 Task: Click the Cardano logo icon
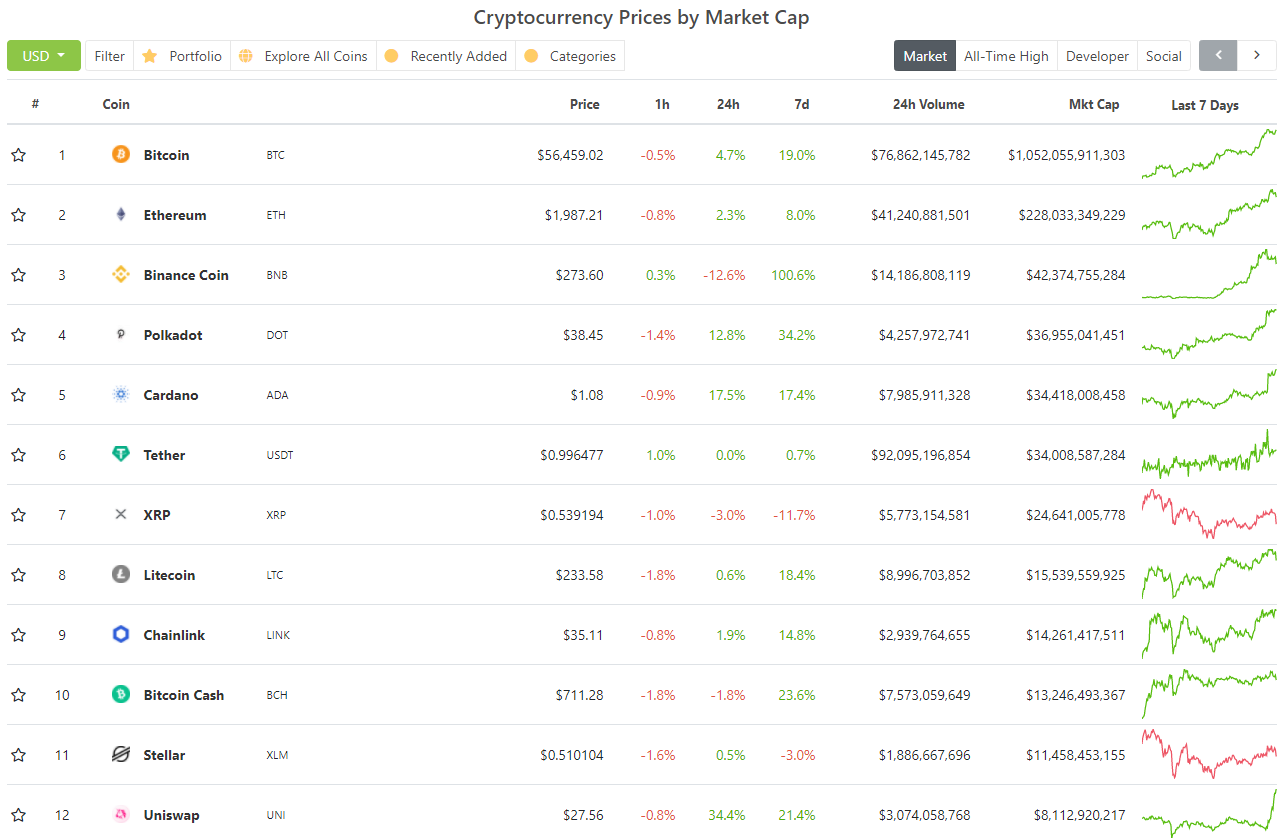coord(121,395)
